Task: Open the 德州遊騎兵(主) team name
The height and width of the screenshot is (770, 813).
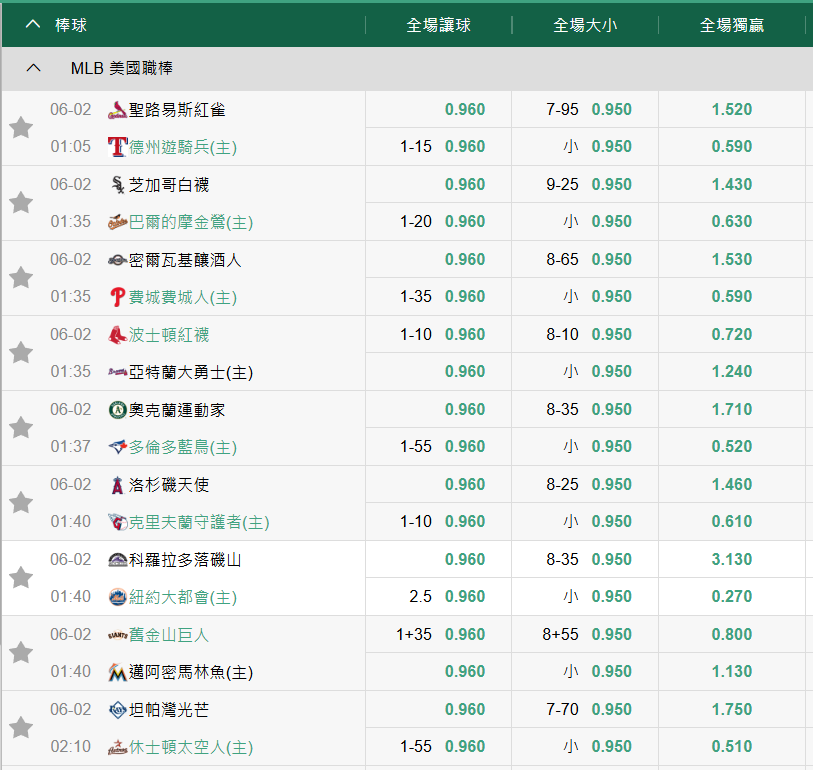Action: point(183,147)
